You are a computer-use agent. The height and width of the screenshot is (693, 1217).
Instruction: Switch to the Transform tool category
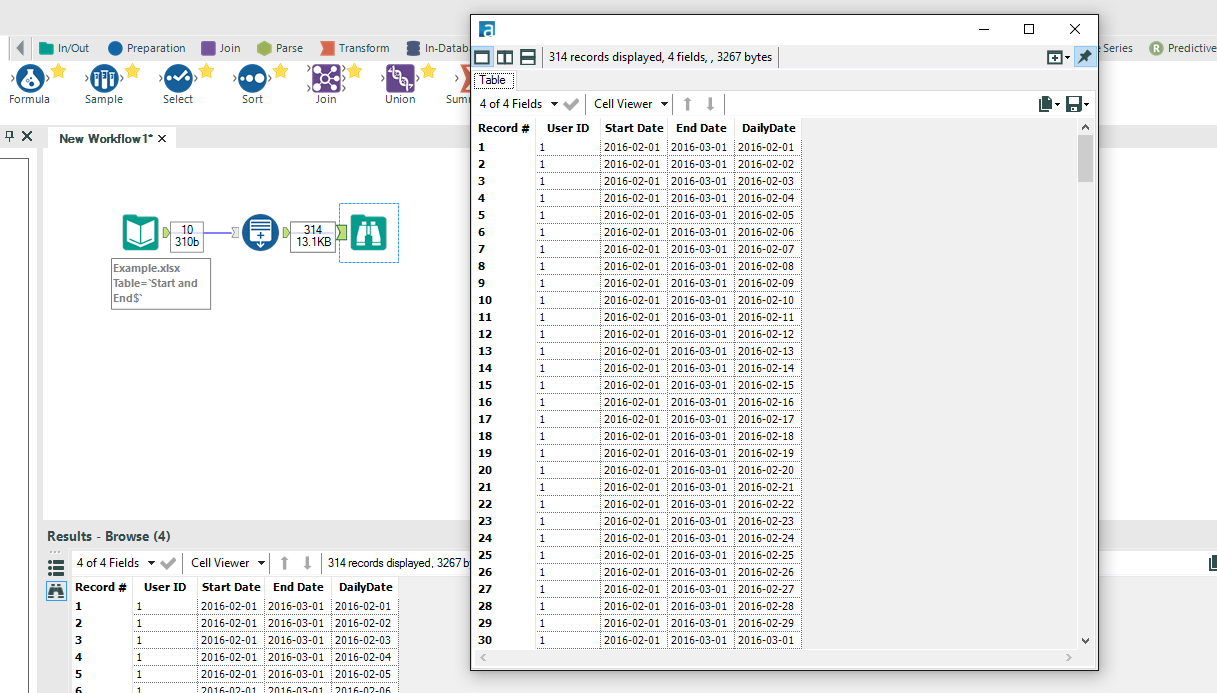coord(355,48)
